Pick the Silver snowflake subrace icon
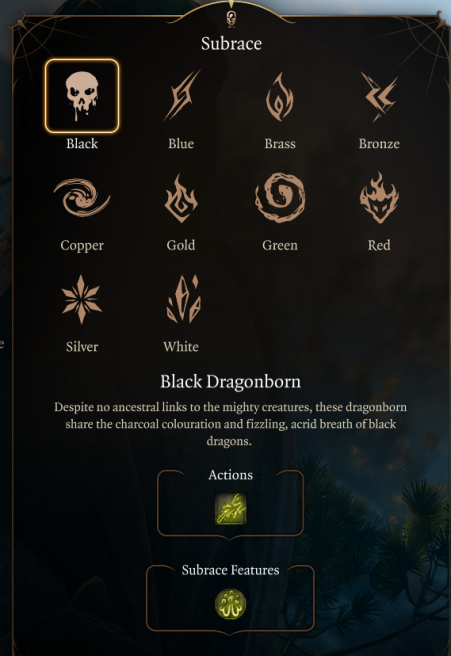Screen dimensions: 451x656 tap(82, 300)
